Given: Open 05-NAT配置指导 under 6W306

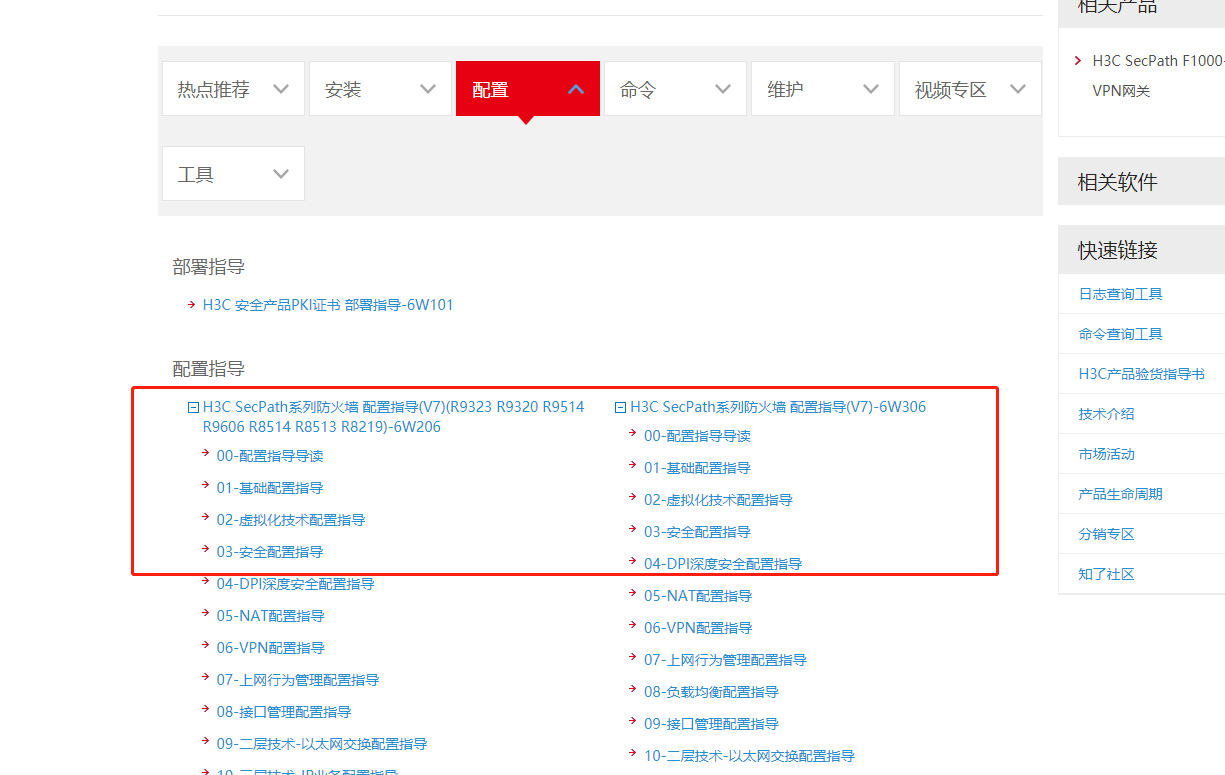Looking at the screenshot, I should click(x=698, y=596).
